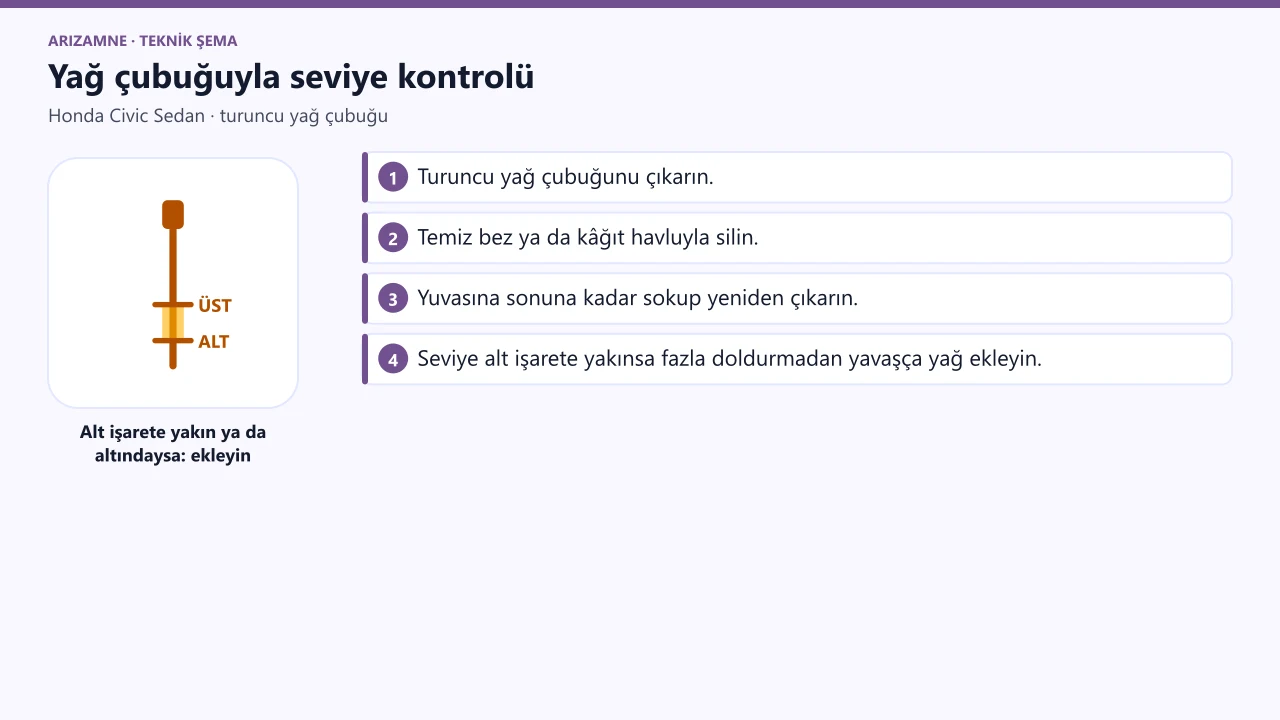Select step 'Temiz bez ya da kâğıt havluyla silin.'
This screenshot has width=1280, height=720.
[797, 238]
